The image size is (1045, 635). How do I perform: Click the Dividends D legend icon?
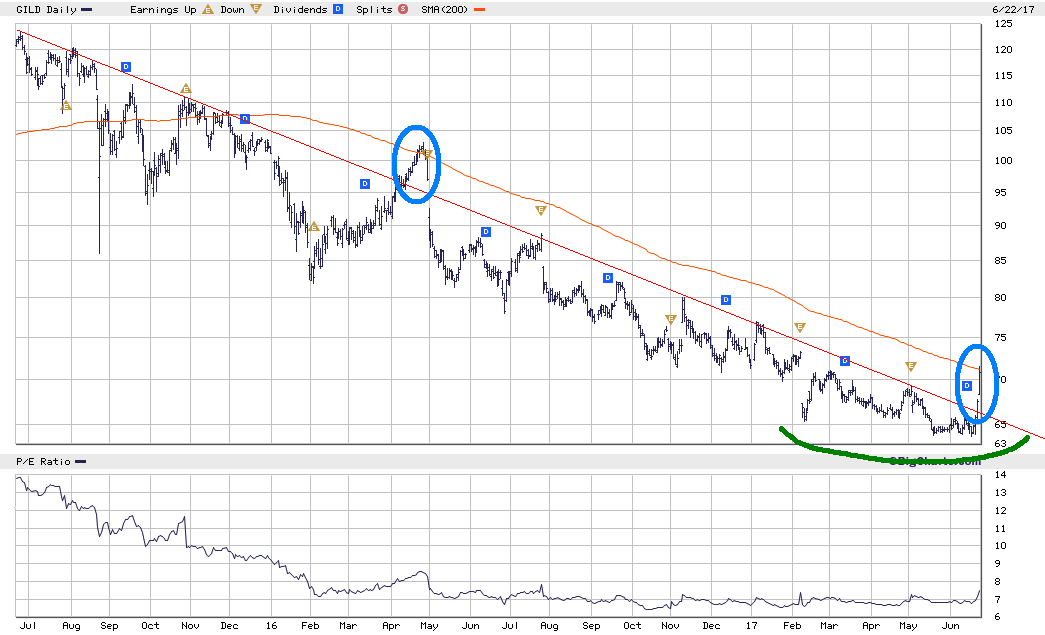[x=338, y=9]
